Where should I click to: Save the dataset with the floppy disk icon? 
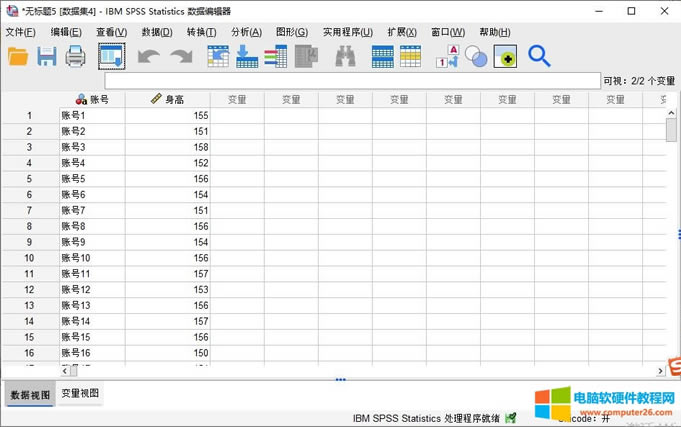pyautogui.click(x=47, y=57)
